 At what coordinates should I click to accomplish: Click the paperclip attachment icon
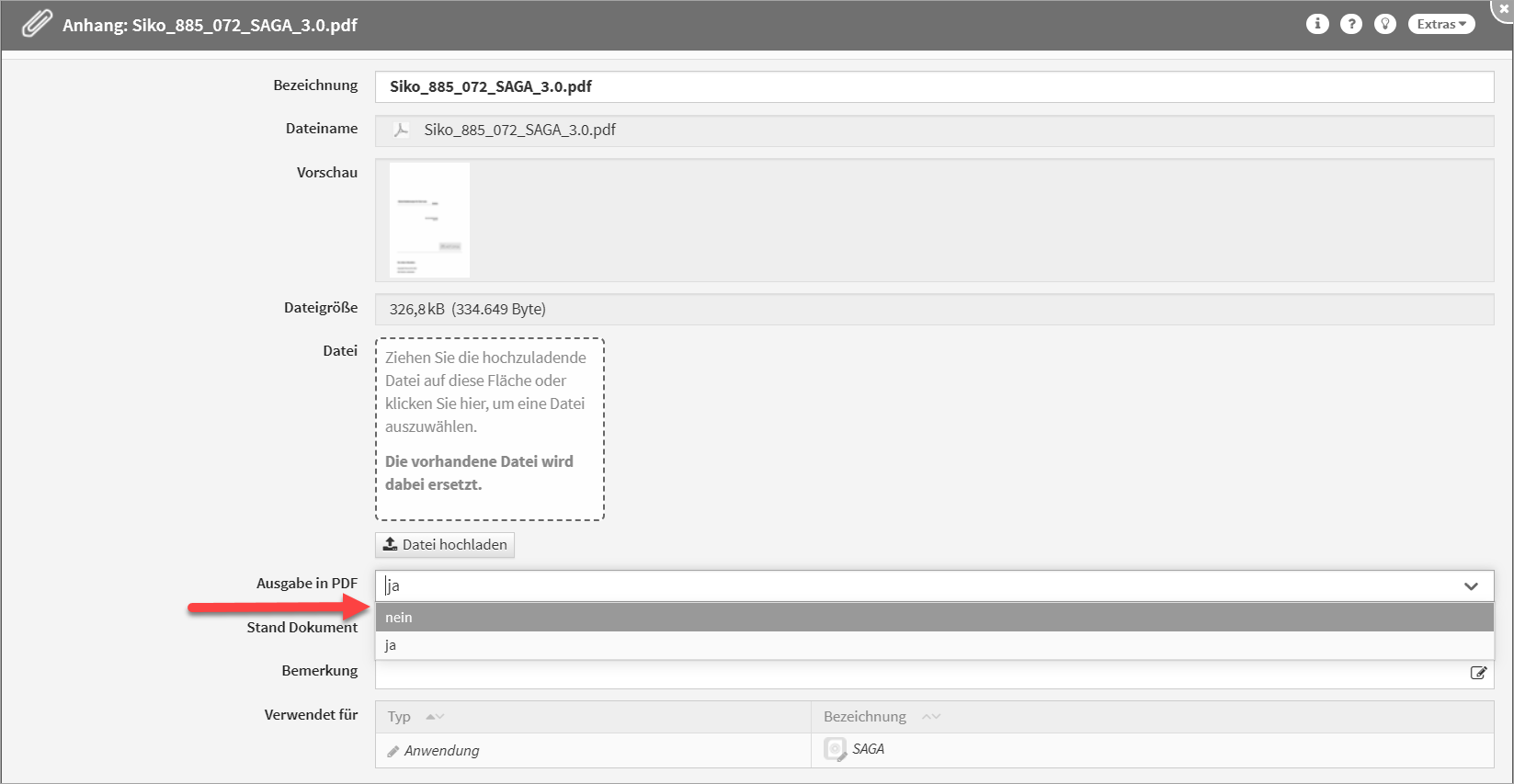pyautogui.click(x=37, y=24)
